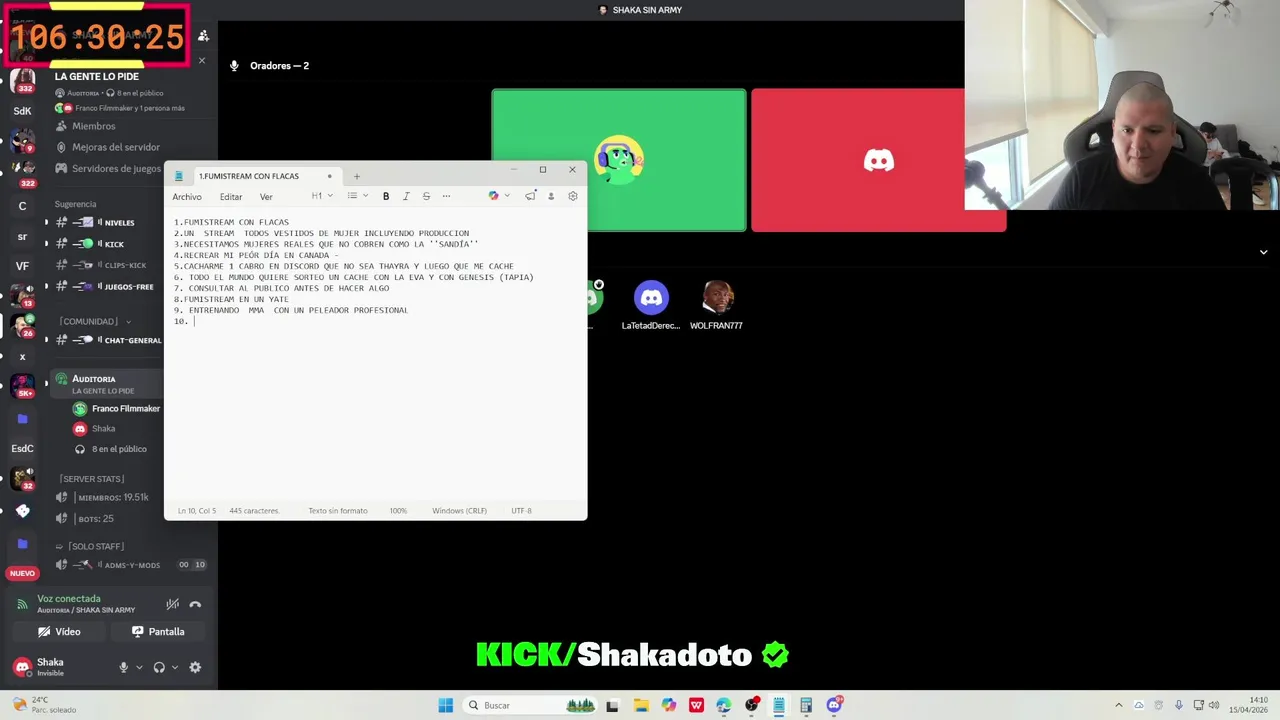Click the green speaker tile on stage
Screen dimensions: 1280x720
(618, 160)
